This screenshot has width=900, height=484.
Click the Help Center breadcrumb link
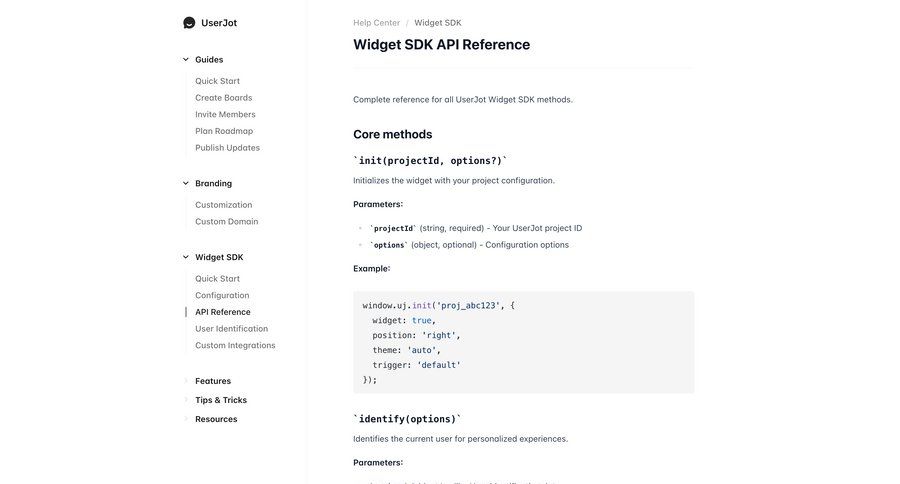pyautogui.click(x=376, y=23)
